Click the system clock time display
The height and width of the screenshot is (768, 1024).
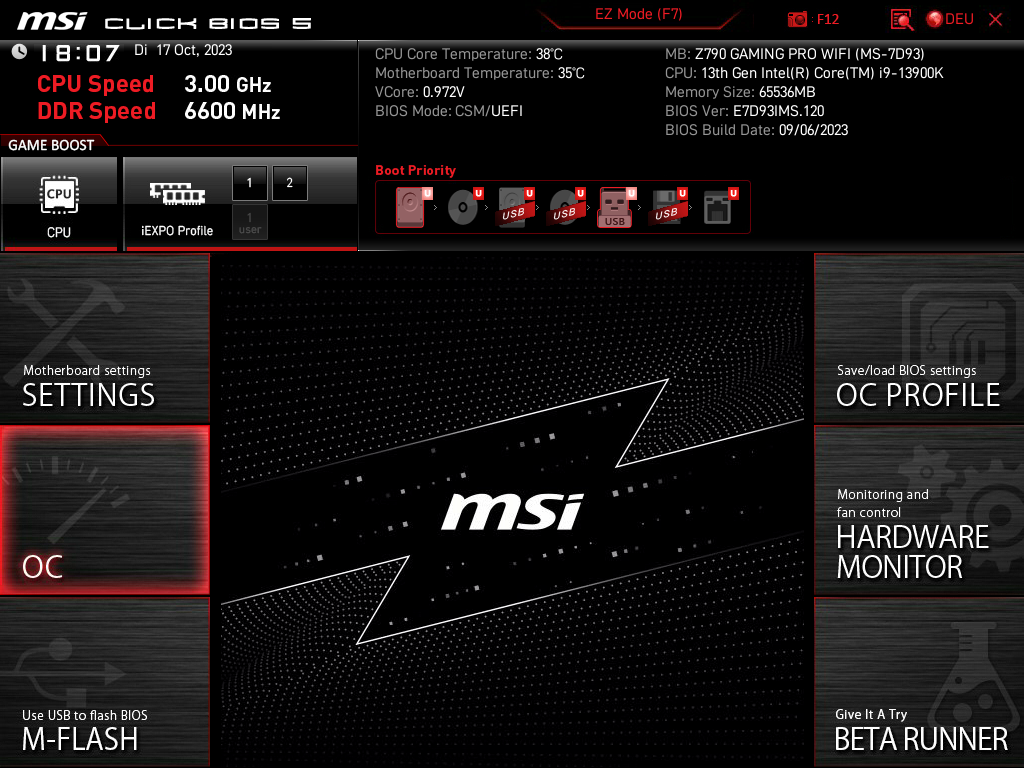point(80,53)
